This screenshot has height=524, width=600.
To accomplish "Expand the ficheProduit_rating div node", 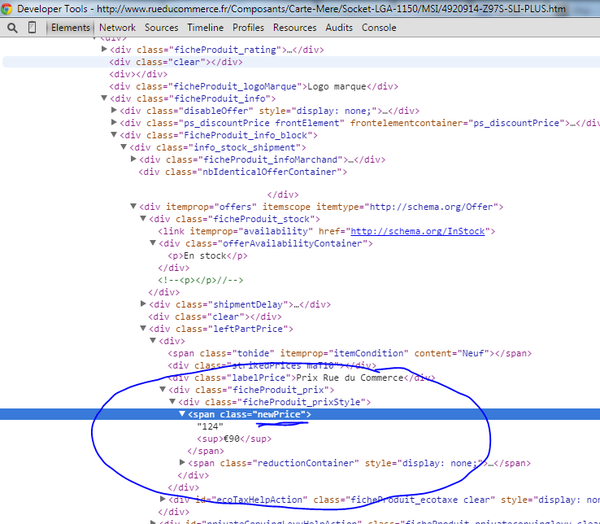I will 104,49.
